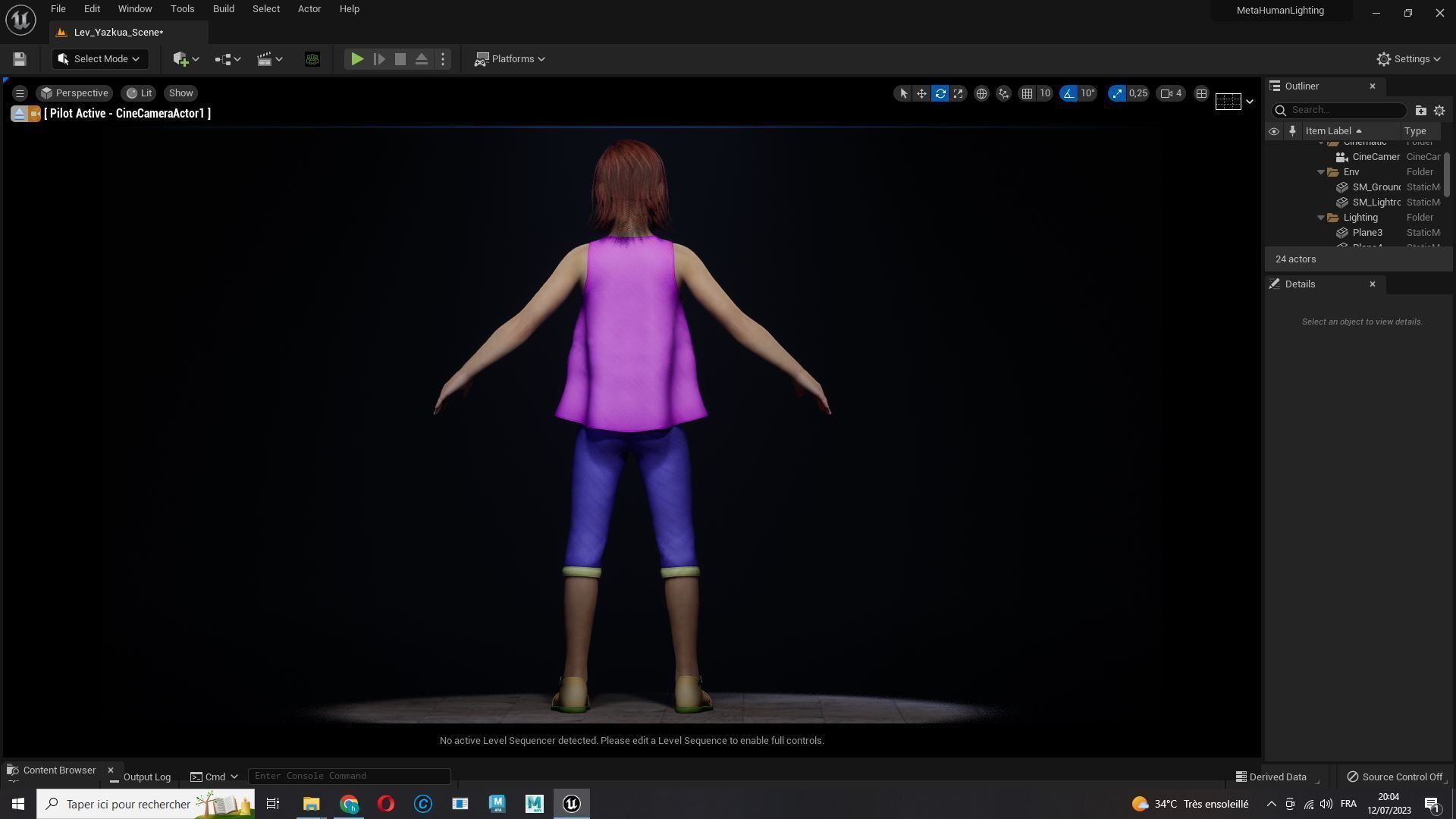Open scale snap value 0,25

point(1138,93)
